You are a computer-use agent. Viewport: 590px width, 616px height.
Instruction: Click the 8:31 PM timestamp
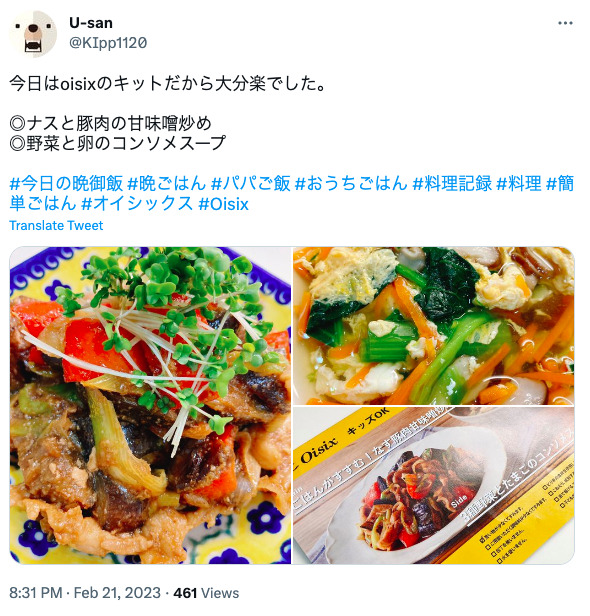[x=36, y=593]
